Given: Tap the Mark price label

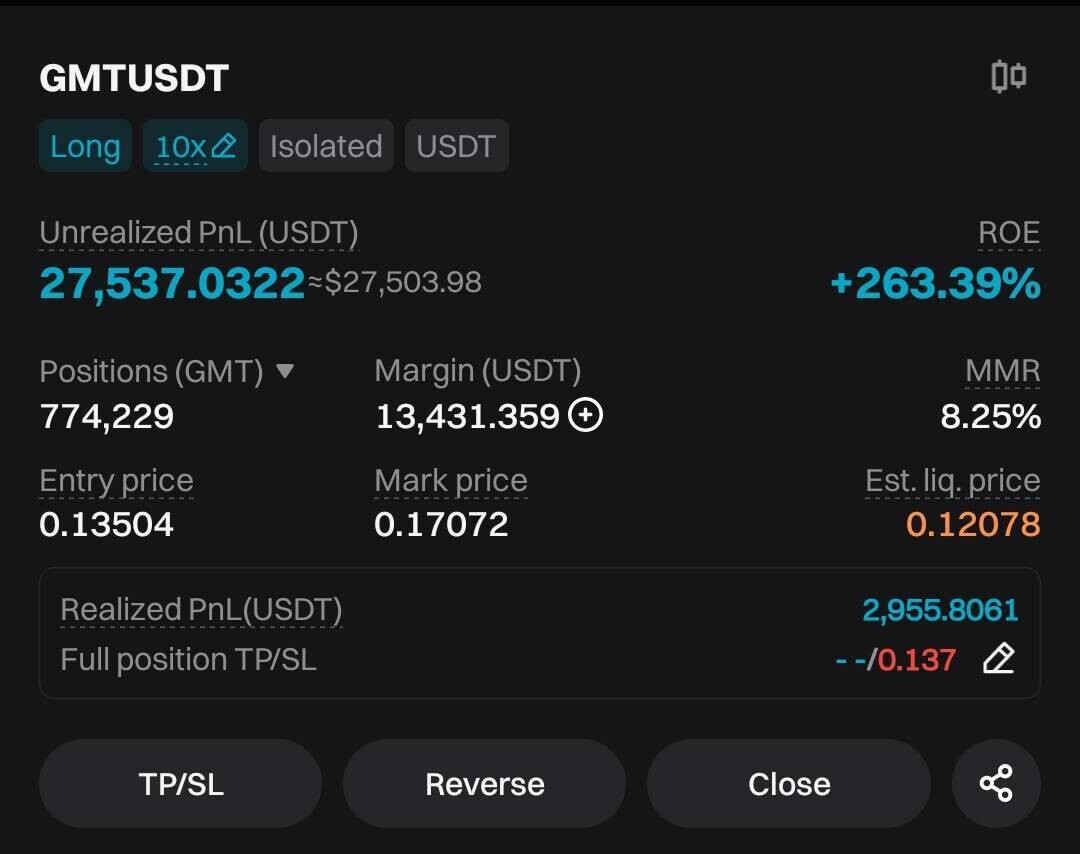Looking at the screenshot, I should pyautogui.click(x=450, y=481).
